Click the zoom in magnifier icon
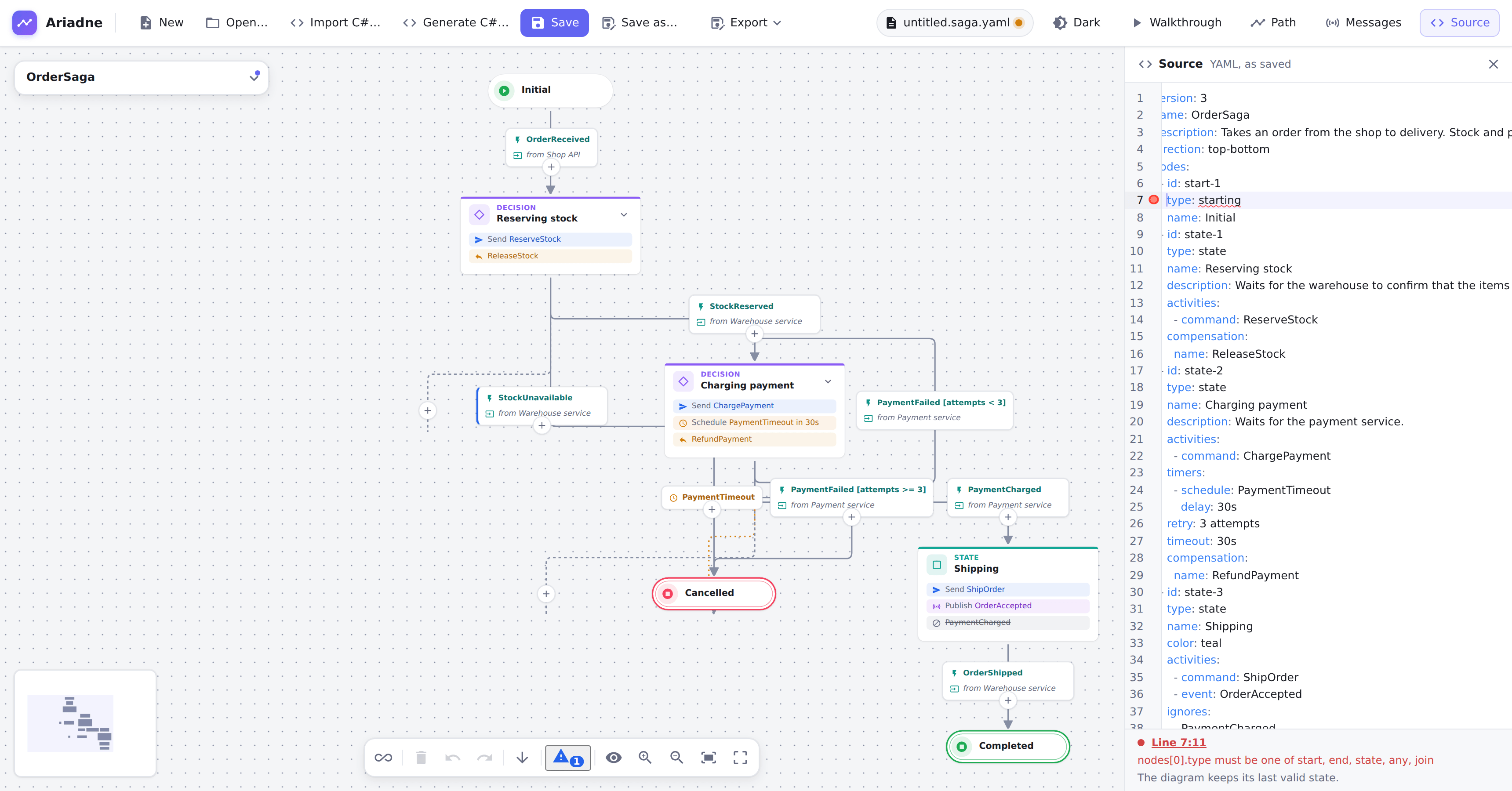 645,758
